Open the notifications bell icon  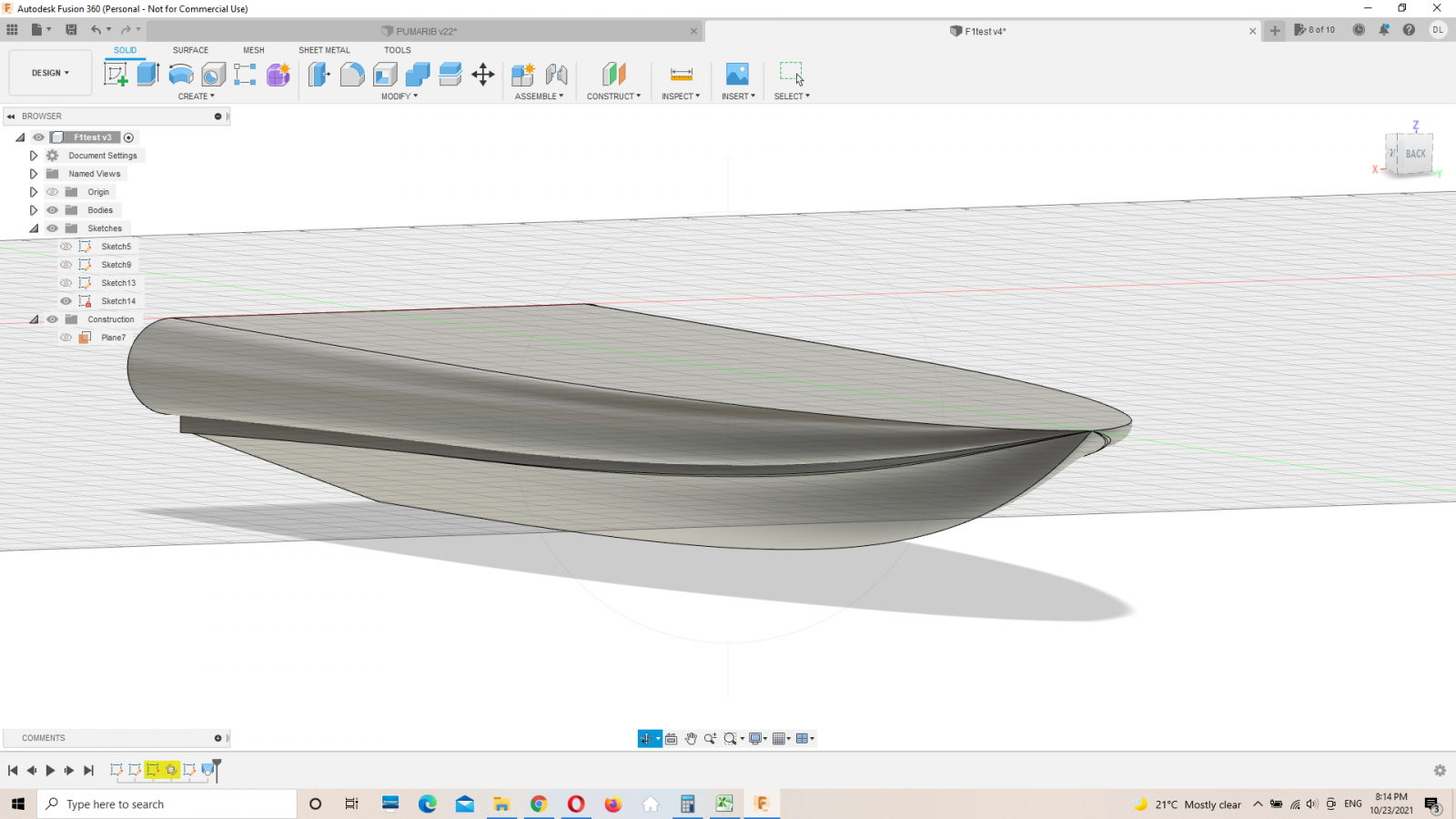pyautogui.click(x=1384, y=30)
